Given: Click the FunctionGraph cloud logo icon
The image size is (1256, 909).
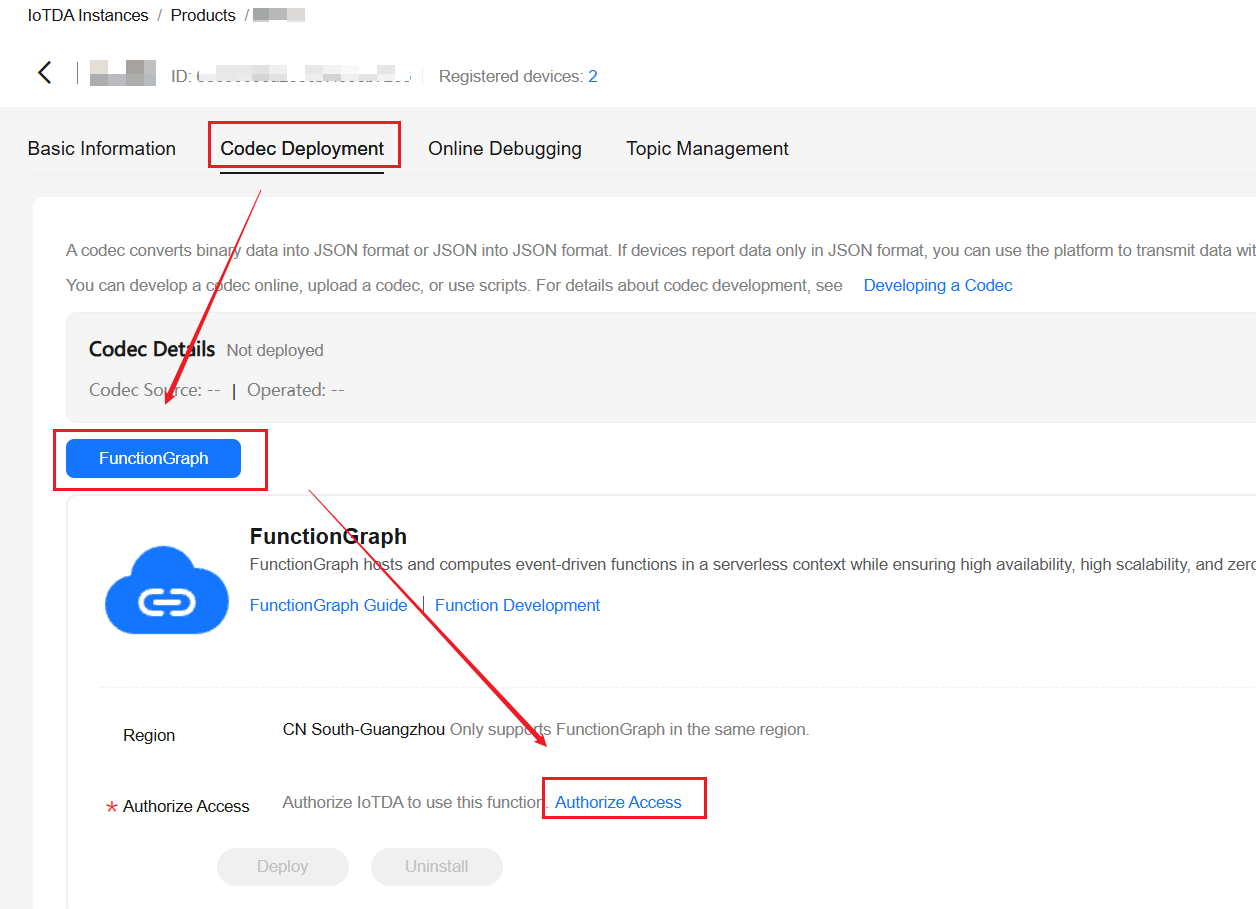Looking at the screenshot, I should [167, 590].
